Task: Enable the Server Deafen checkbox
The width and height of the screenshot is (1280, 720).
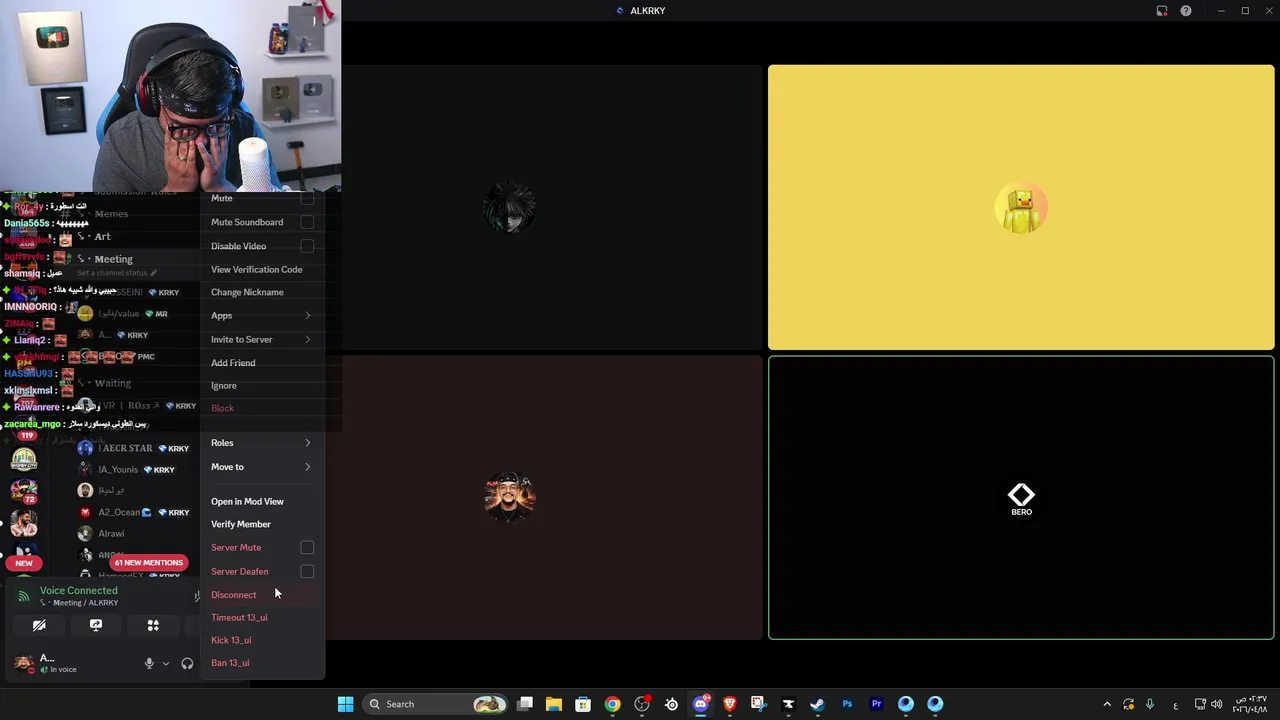Action: 307,572
